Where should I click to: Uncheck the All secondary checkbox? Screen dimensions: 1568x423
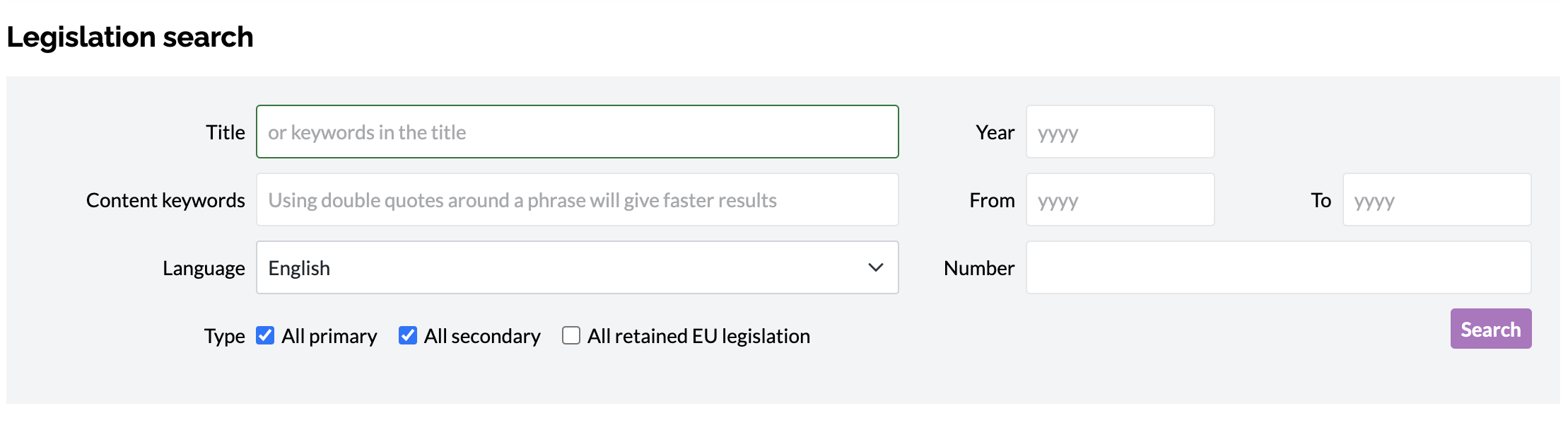408,335
